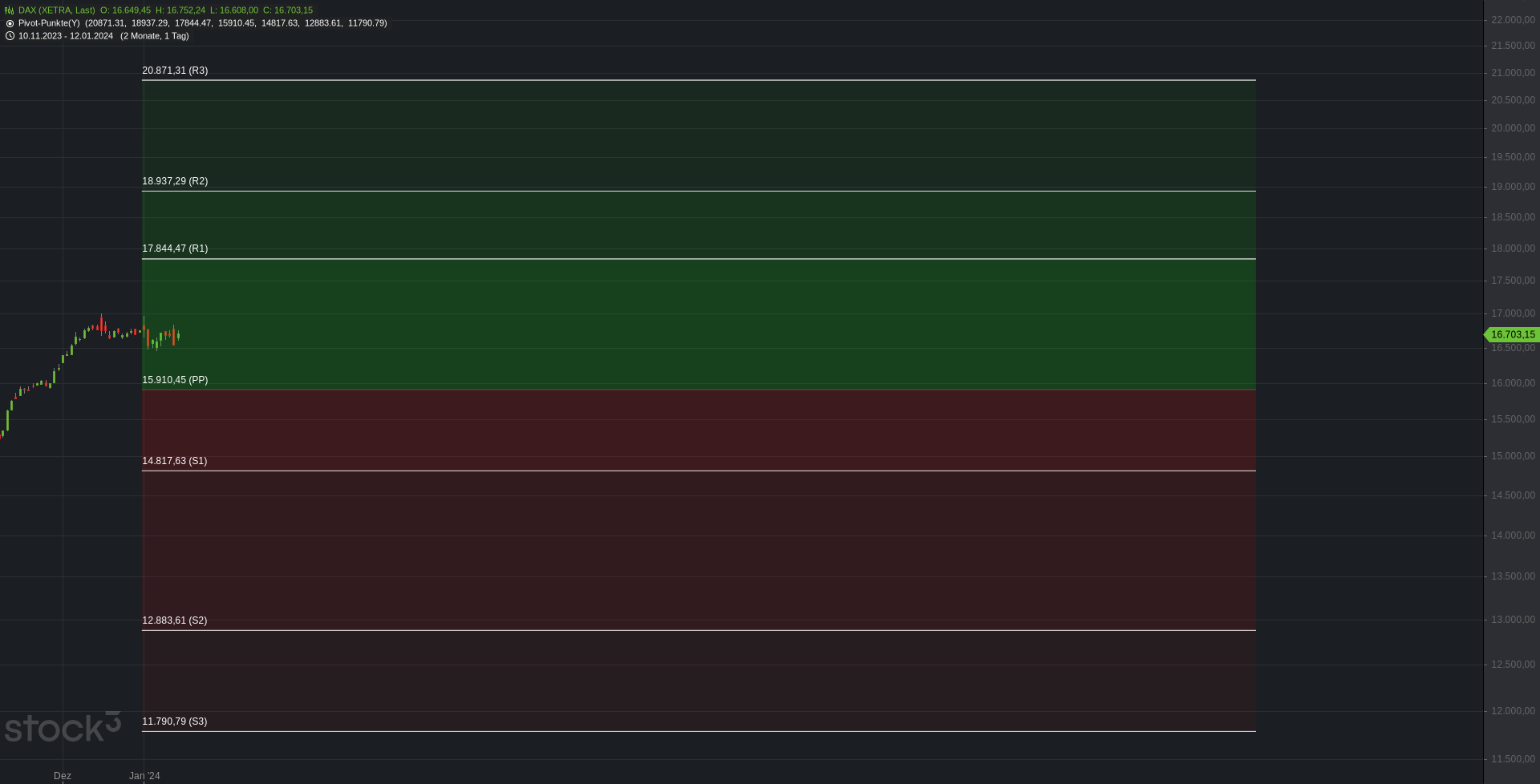This screenshot has width=1540, height=784.
Task: Click the latest candlestick in January
Action: (x=178, y=336)
